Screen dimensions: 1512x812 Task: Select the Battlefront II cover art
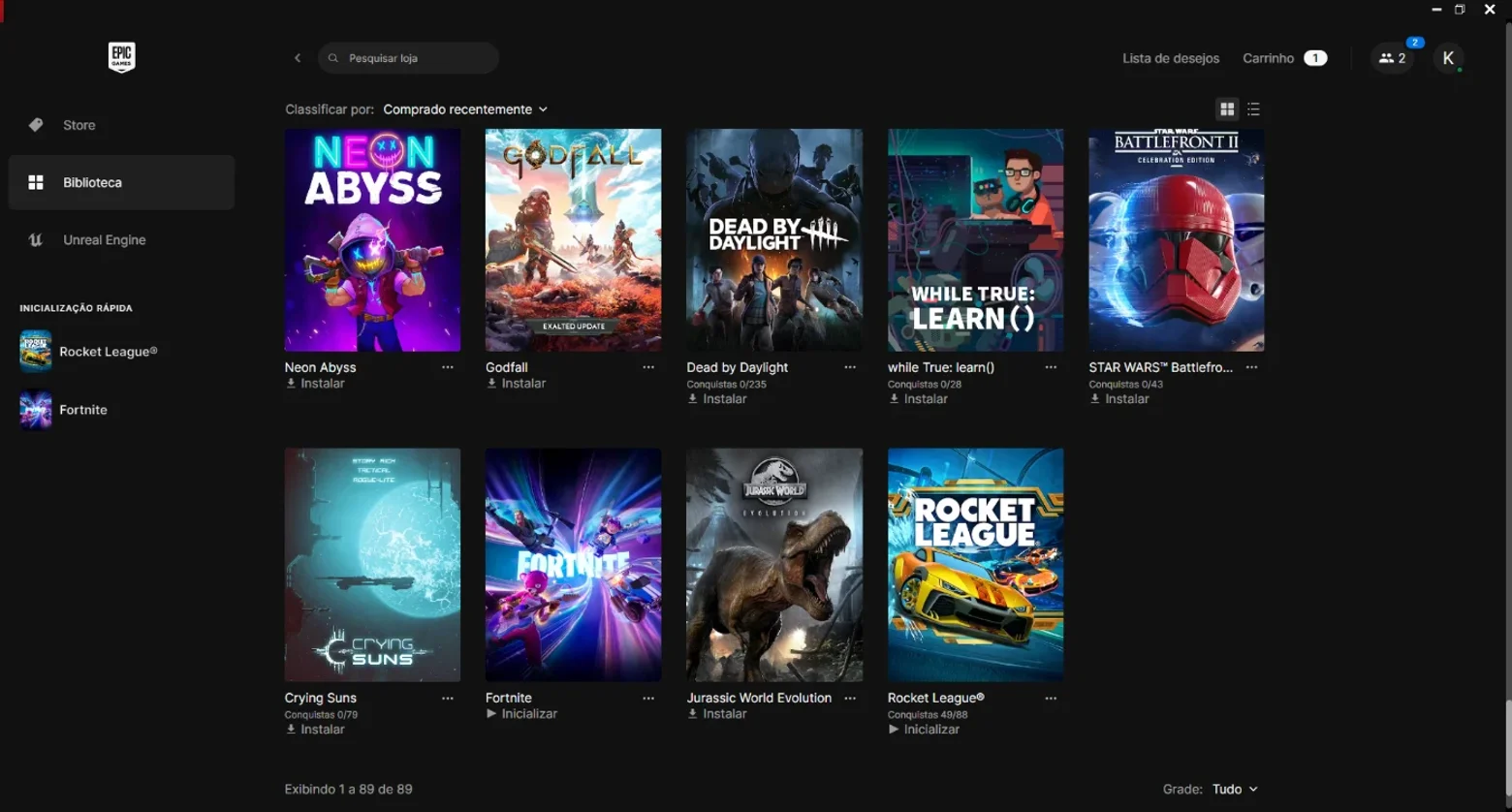tap(1177, 240)
